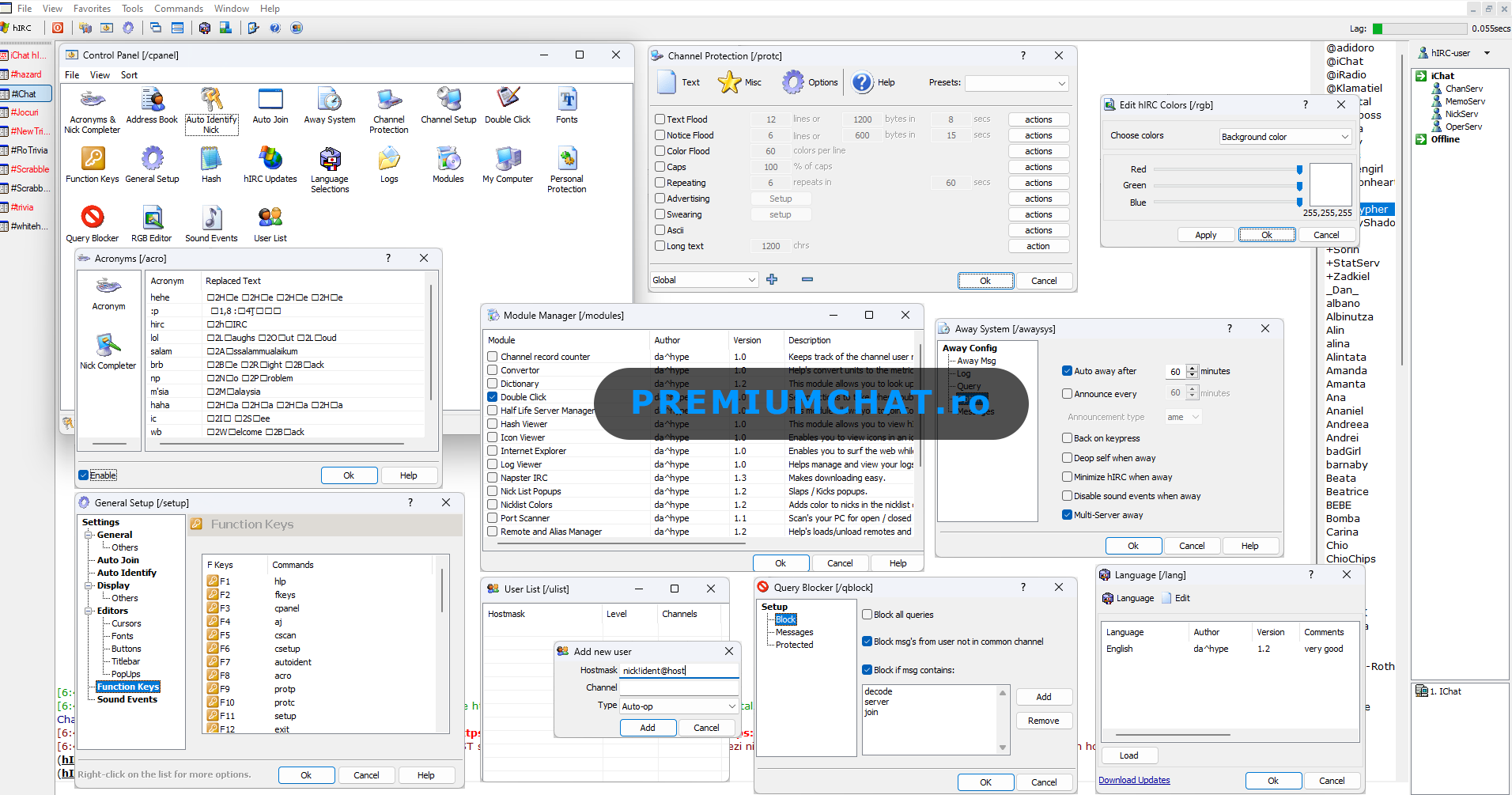This screenshot has height=795, width=1512.
Task: Open Channel Protection icon in Control Panel
Action: tap(389, 111)
